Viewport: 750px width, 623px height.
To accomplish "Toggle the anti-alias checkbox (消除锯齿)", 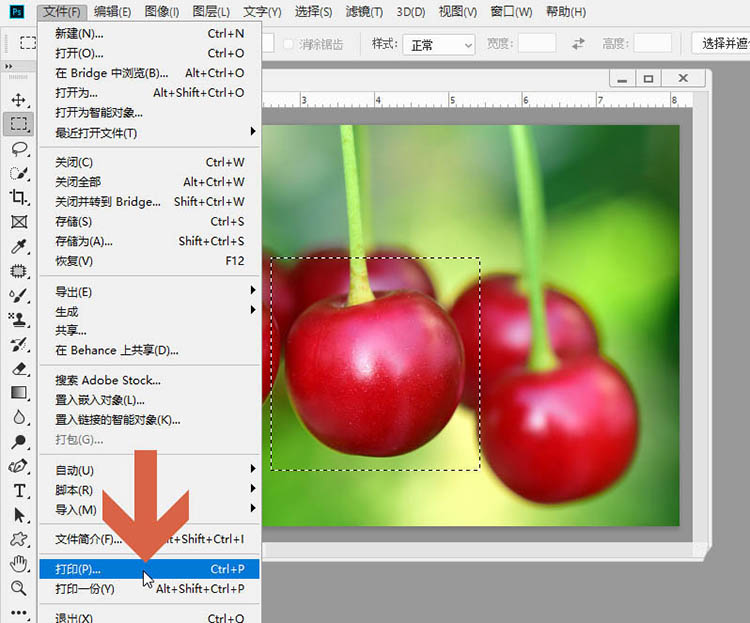I will pos(288,44).
